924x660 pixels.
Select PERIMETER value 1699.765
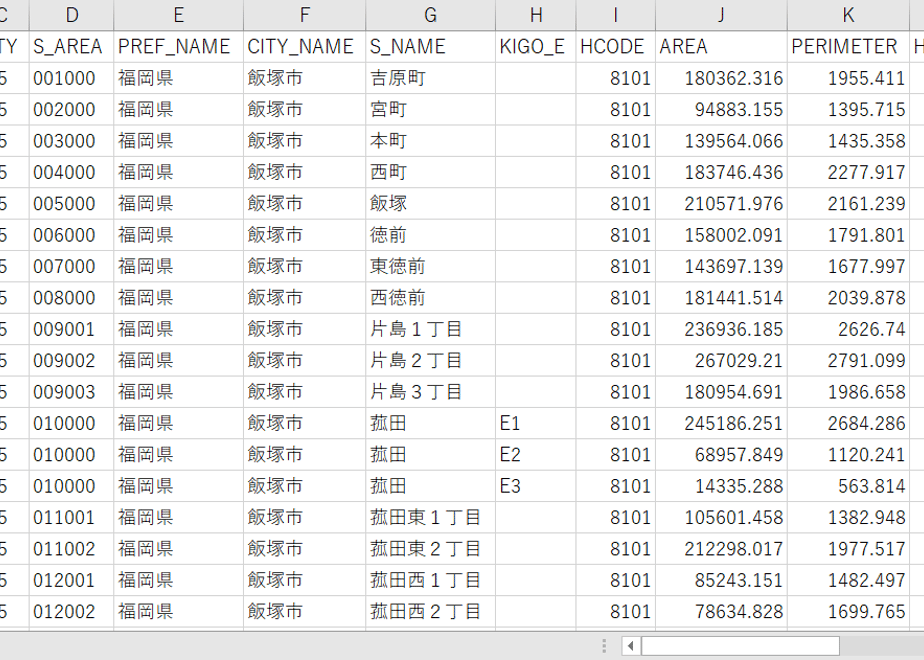[x=849, y=611]
